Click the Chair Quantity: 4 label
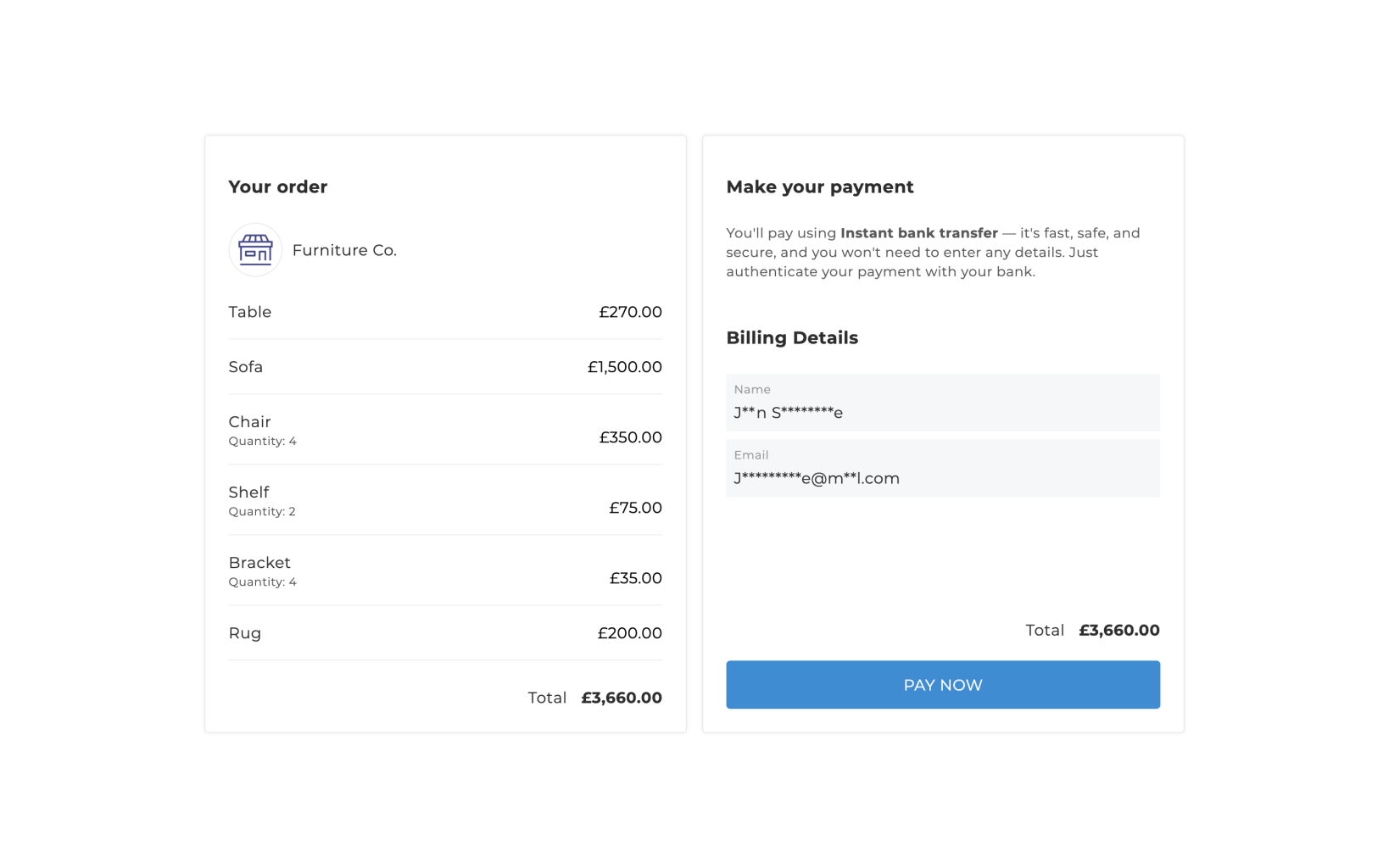This screenshot has width=1389, height=868. (263, 442)
